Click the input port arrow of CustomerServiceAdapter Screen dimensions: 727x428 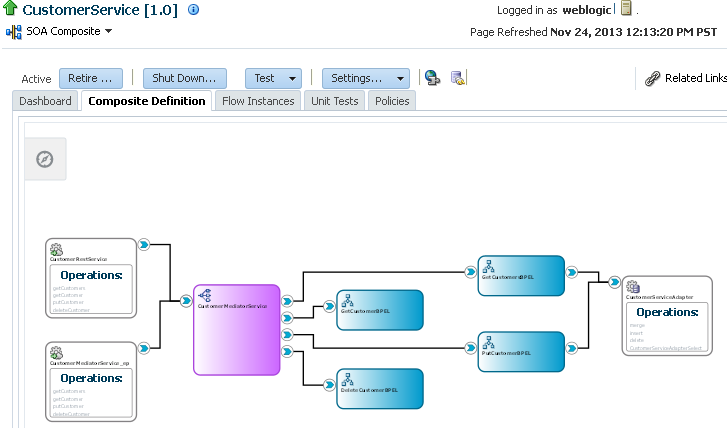615,281
